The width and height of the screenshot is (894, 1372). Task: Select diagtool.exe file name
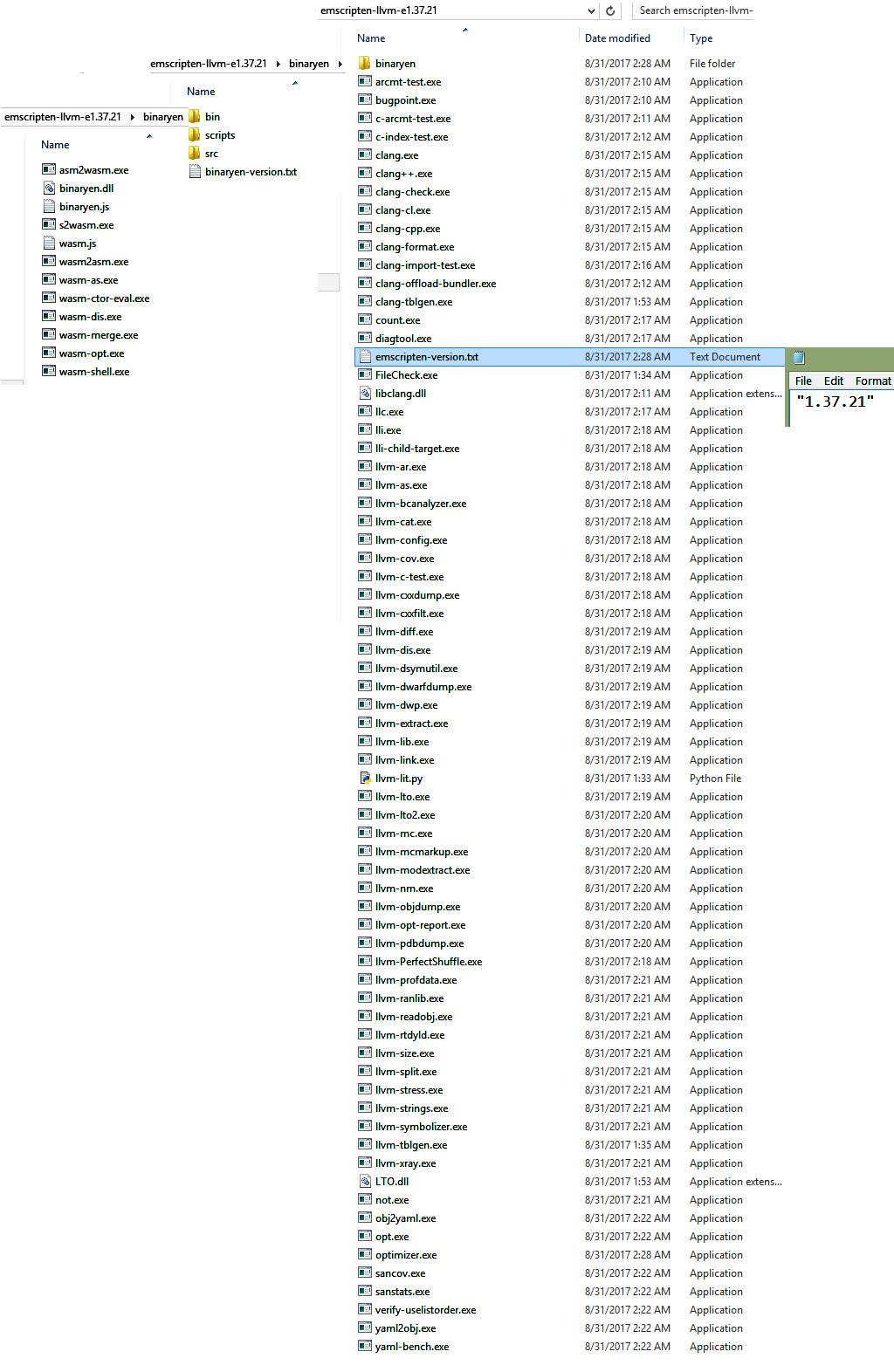[x=403, y=339]
